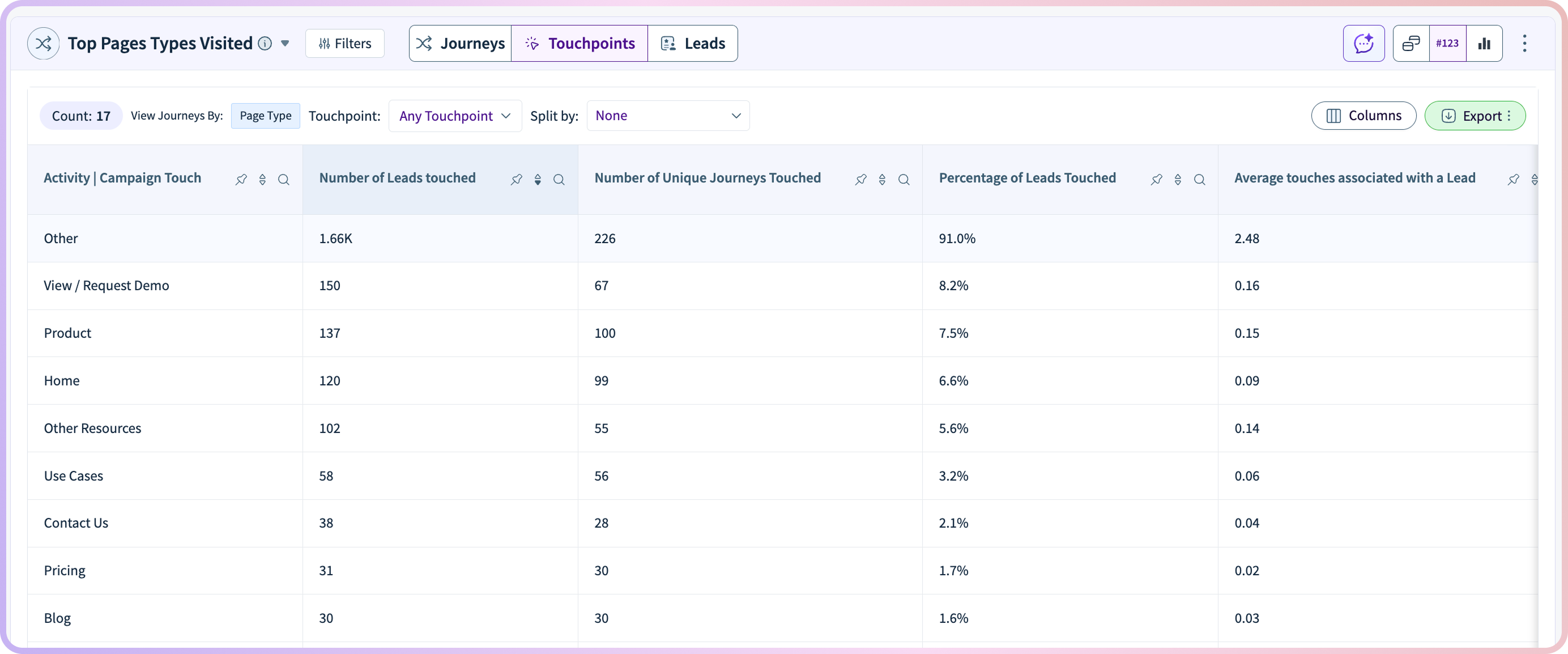Open the Any Touchpoint dropdown
The height and width of the screenshot is (654, 1568).
pos(455,116)
